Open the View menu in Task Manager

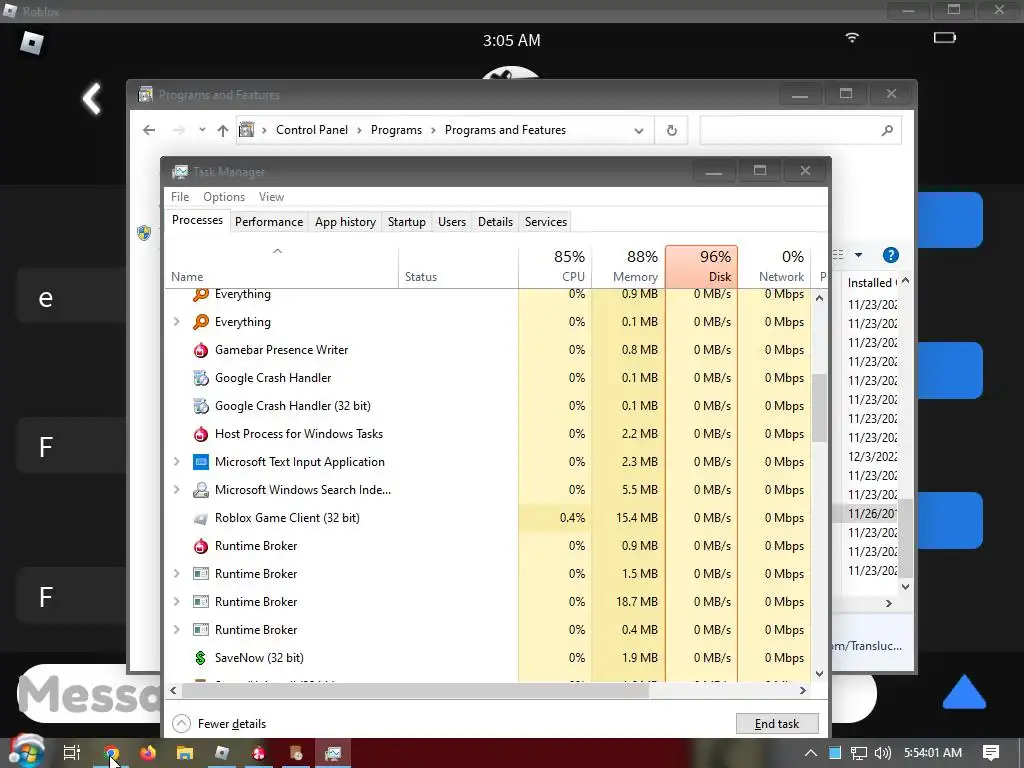coord(271,197)
